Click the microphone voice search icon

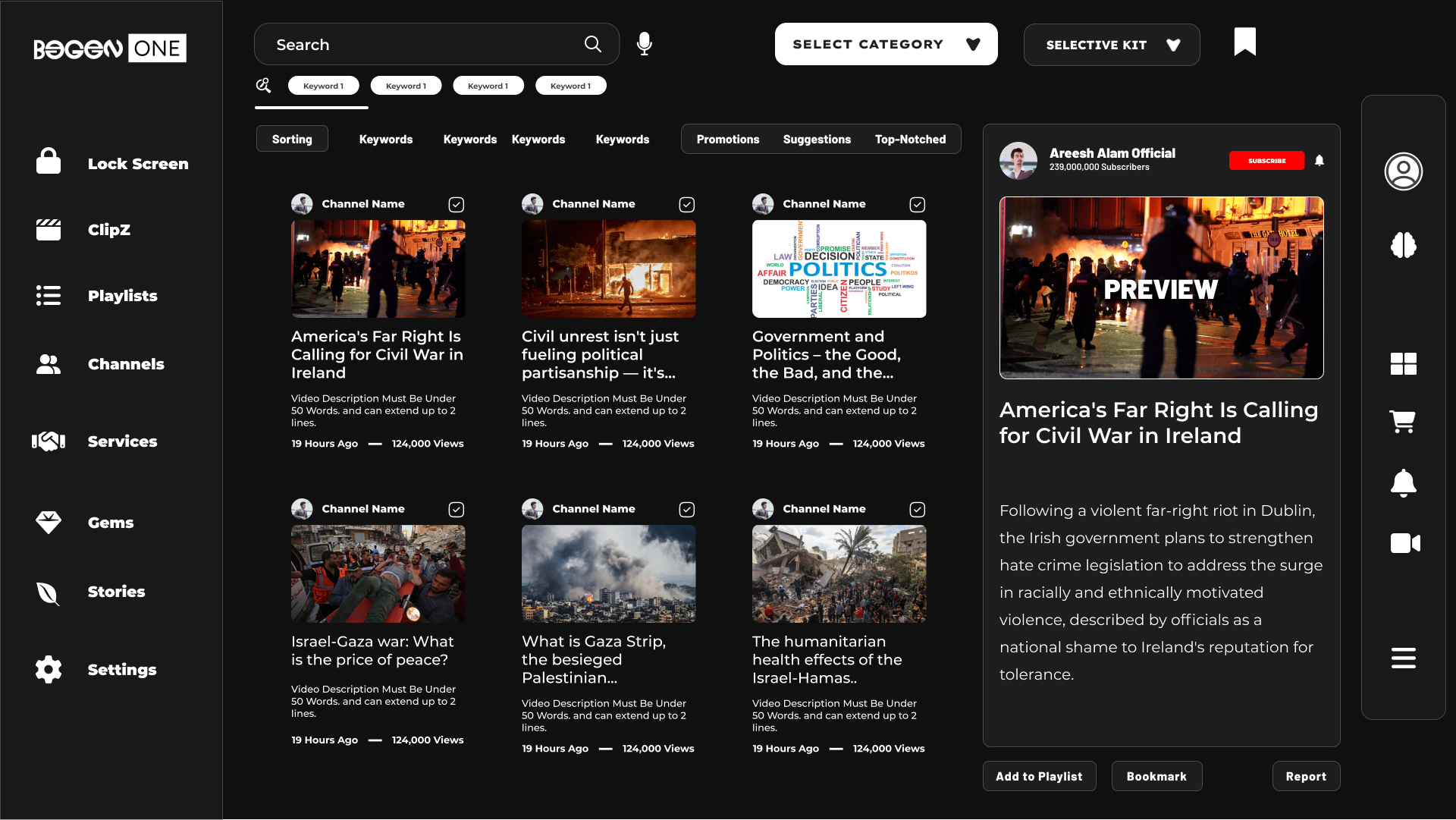(x=644, y=44)
